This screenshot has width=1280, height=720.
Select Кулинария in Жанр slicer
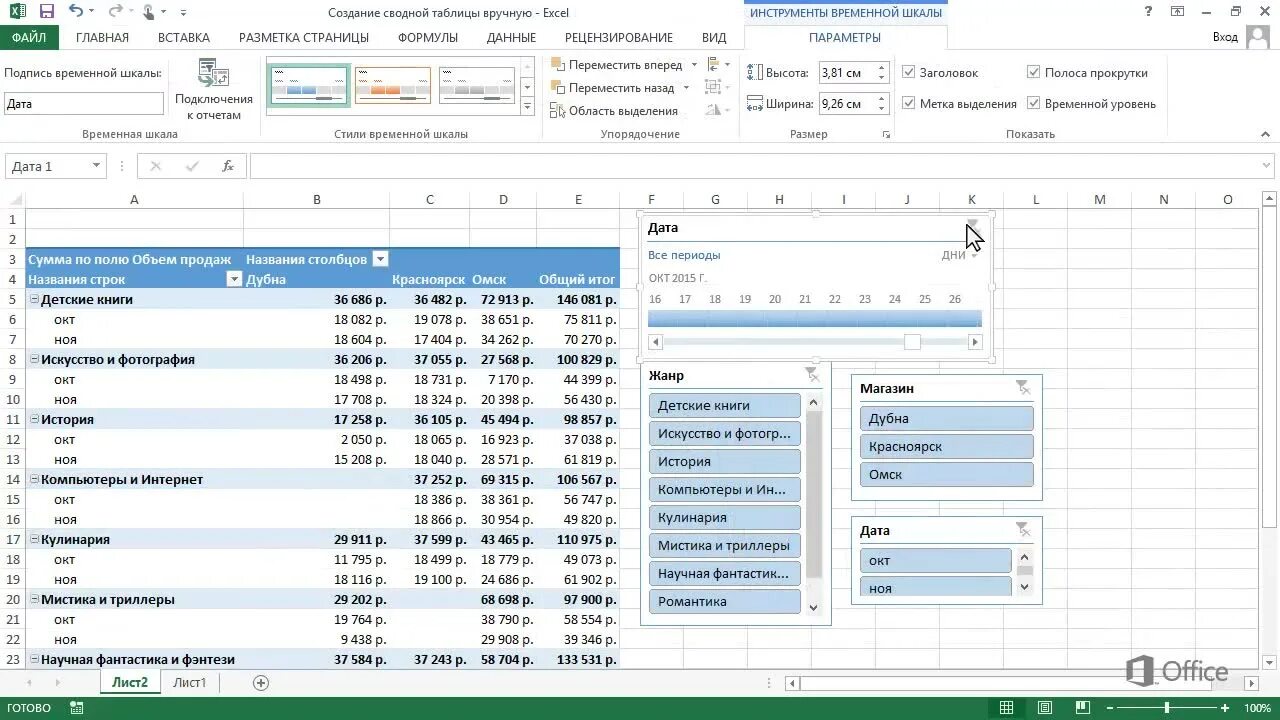tap(725, 517)
